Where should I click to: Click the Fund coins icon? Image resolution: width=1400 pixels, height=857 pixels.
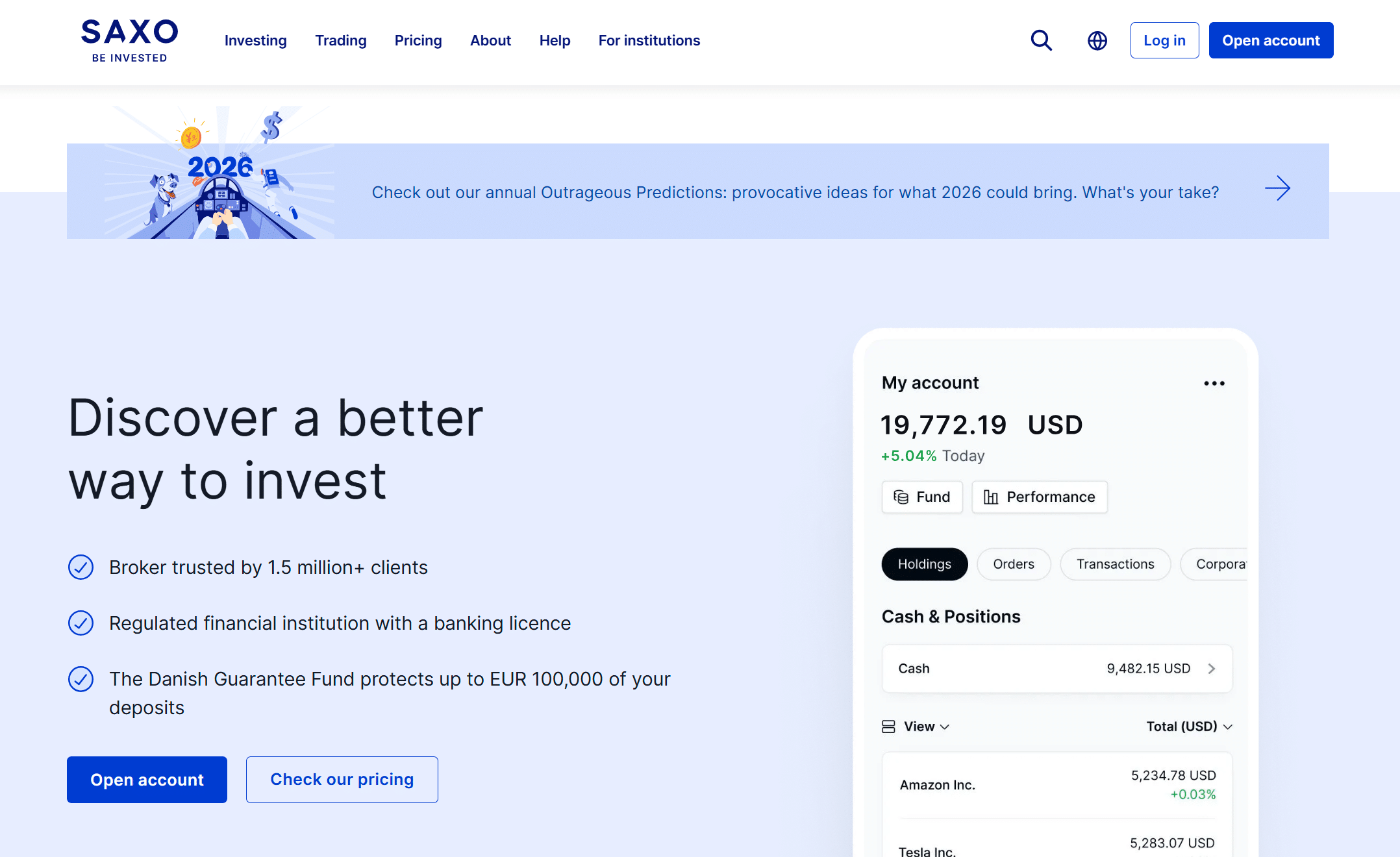901,497
